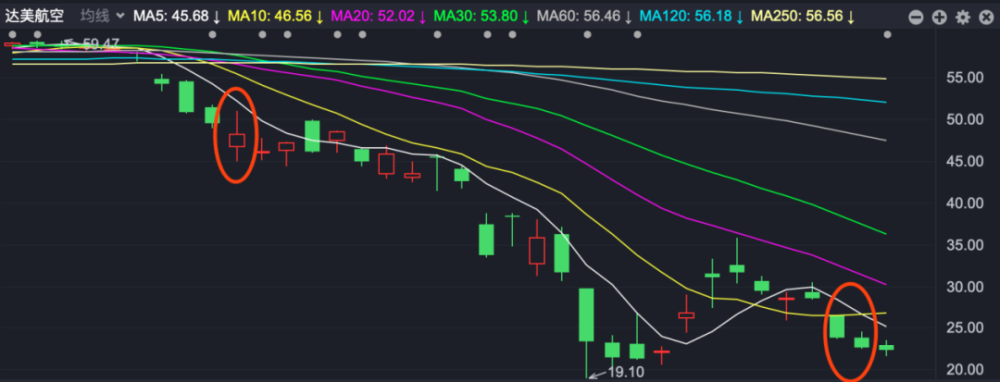Click the 20.00 price axis label
1000x382 pixels.
pyautogui.click(x=965, y=370)
